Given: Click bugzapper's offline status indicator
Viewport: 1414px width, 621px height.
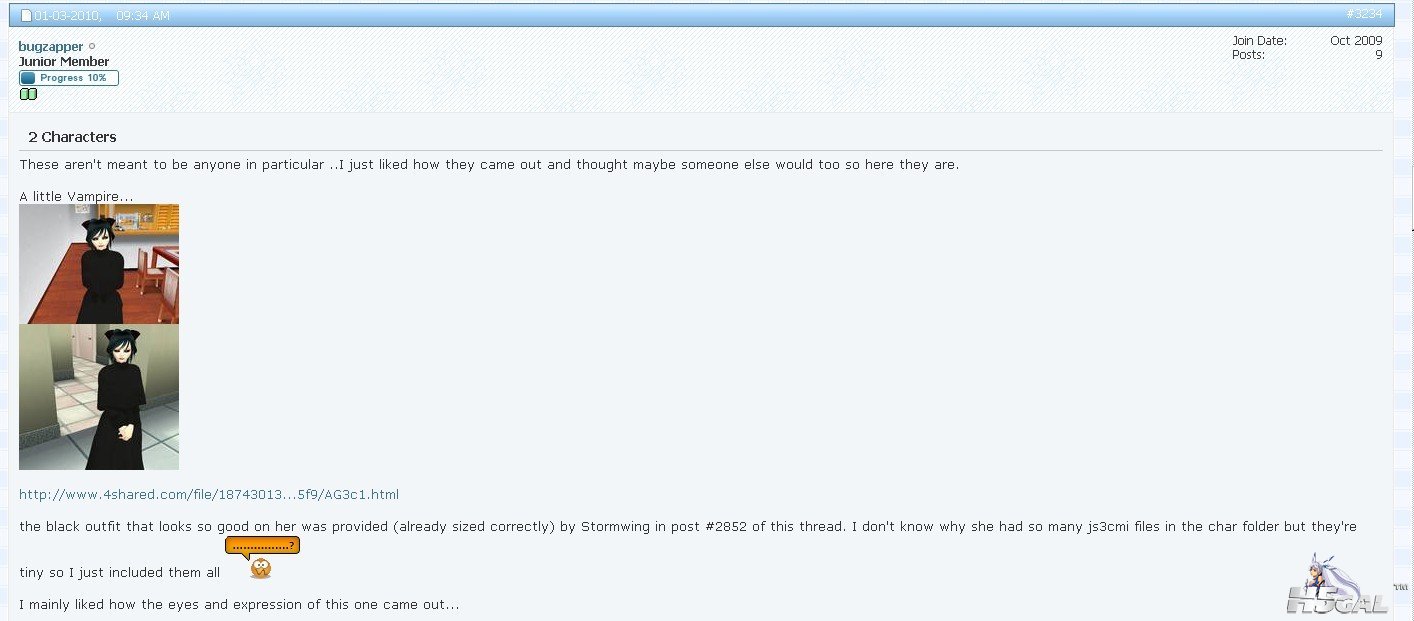Looking at the screenshot, I should click(92, 46).
